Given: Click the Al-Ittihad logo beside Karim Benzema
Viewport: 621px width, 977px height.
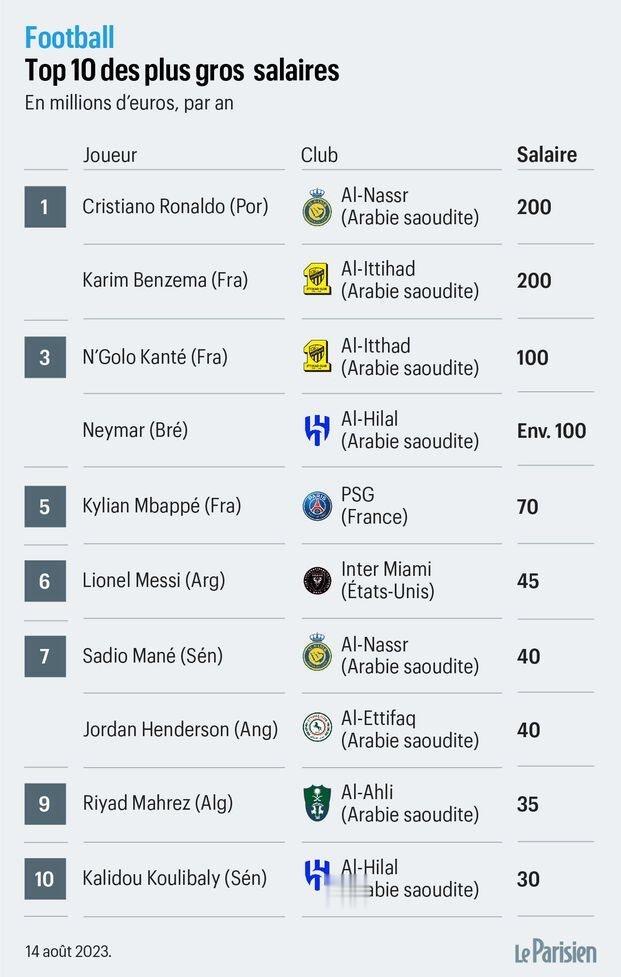Looking at the screenshot, I should click(316, 280).
